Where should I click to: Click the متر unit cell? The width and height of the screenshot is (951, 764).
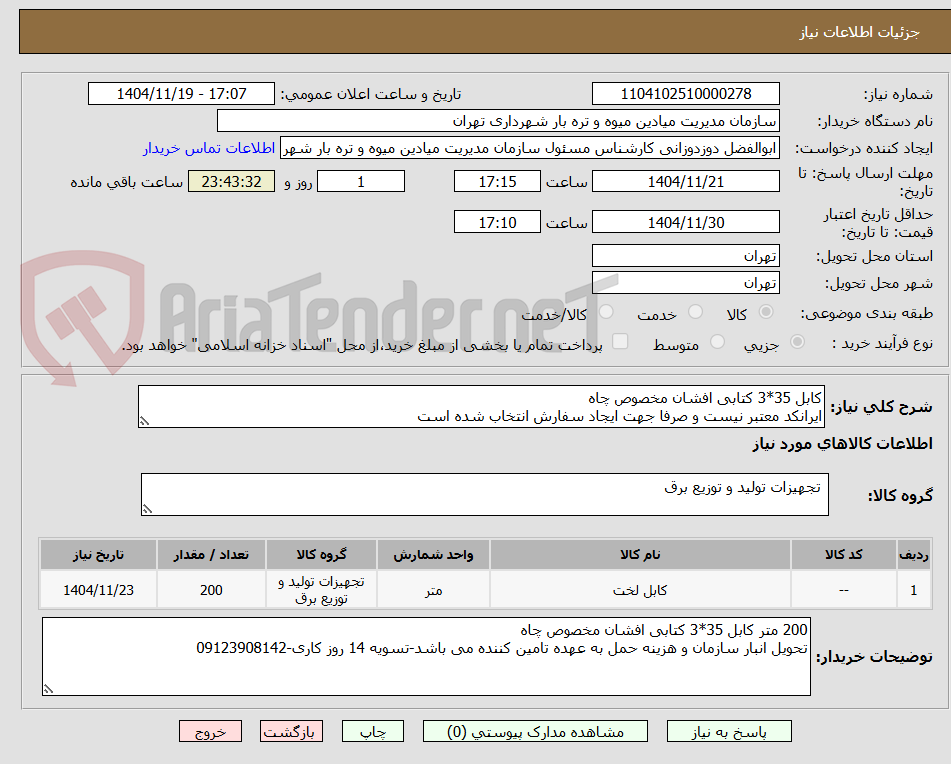[433, 590]
